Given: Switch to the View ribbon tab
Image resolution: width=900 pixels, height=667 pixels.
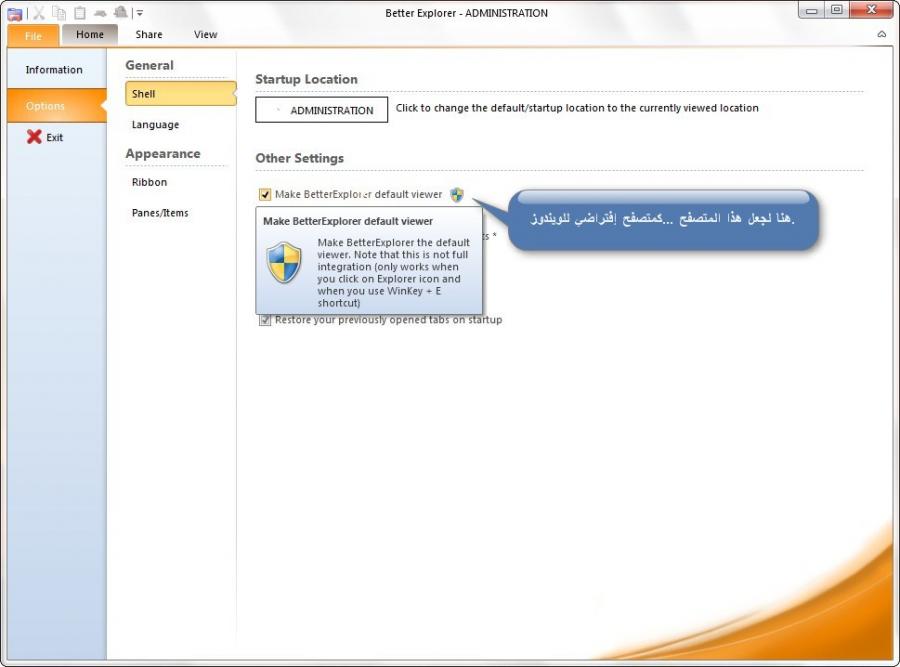Looking at the screenshot, I should [205, 34].
